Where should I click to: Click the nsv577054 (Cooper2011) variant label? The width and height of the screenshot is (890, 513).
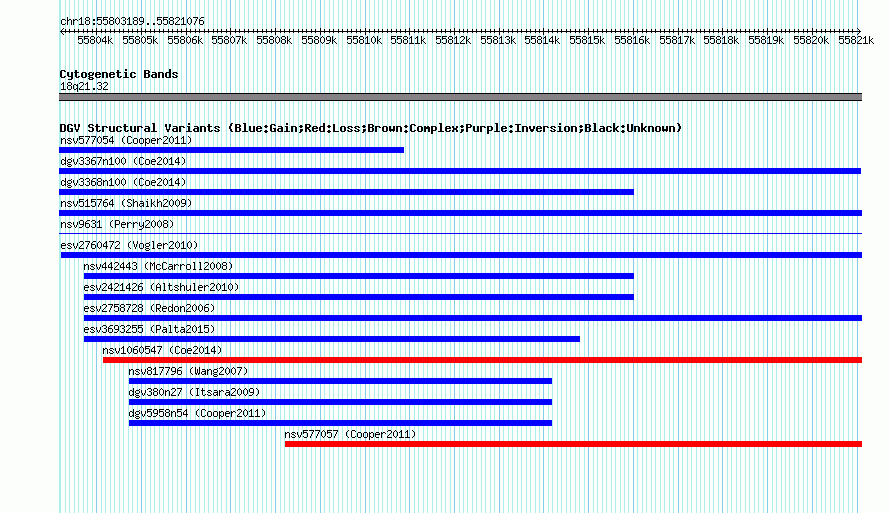click(x=126, y=140)
